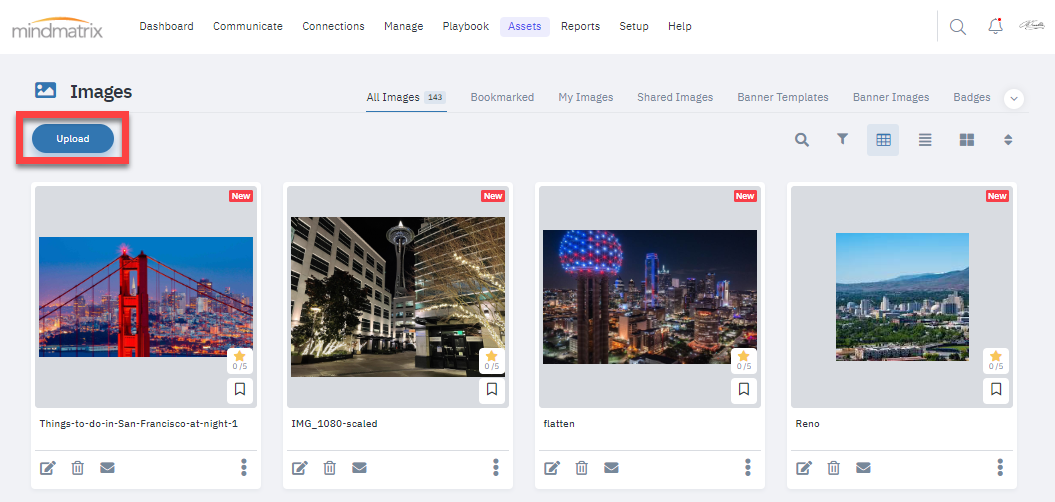The image size is (1055, 502).
Task: Open global search magnifier in header
Action: pos(957,27)
